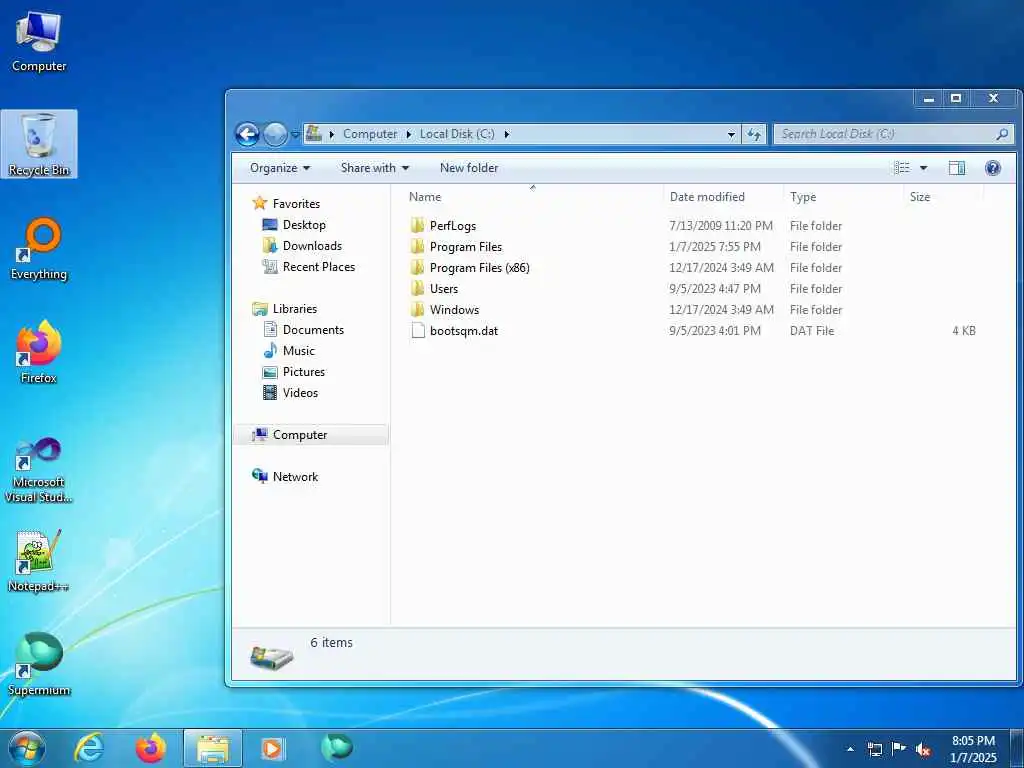
Task: Open recent pages dropdown beside navigation arrows
Action: click(x=295, y=135)
